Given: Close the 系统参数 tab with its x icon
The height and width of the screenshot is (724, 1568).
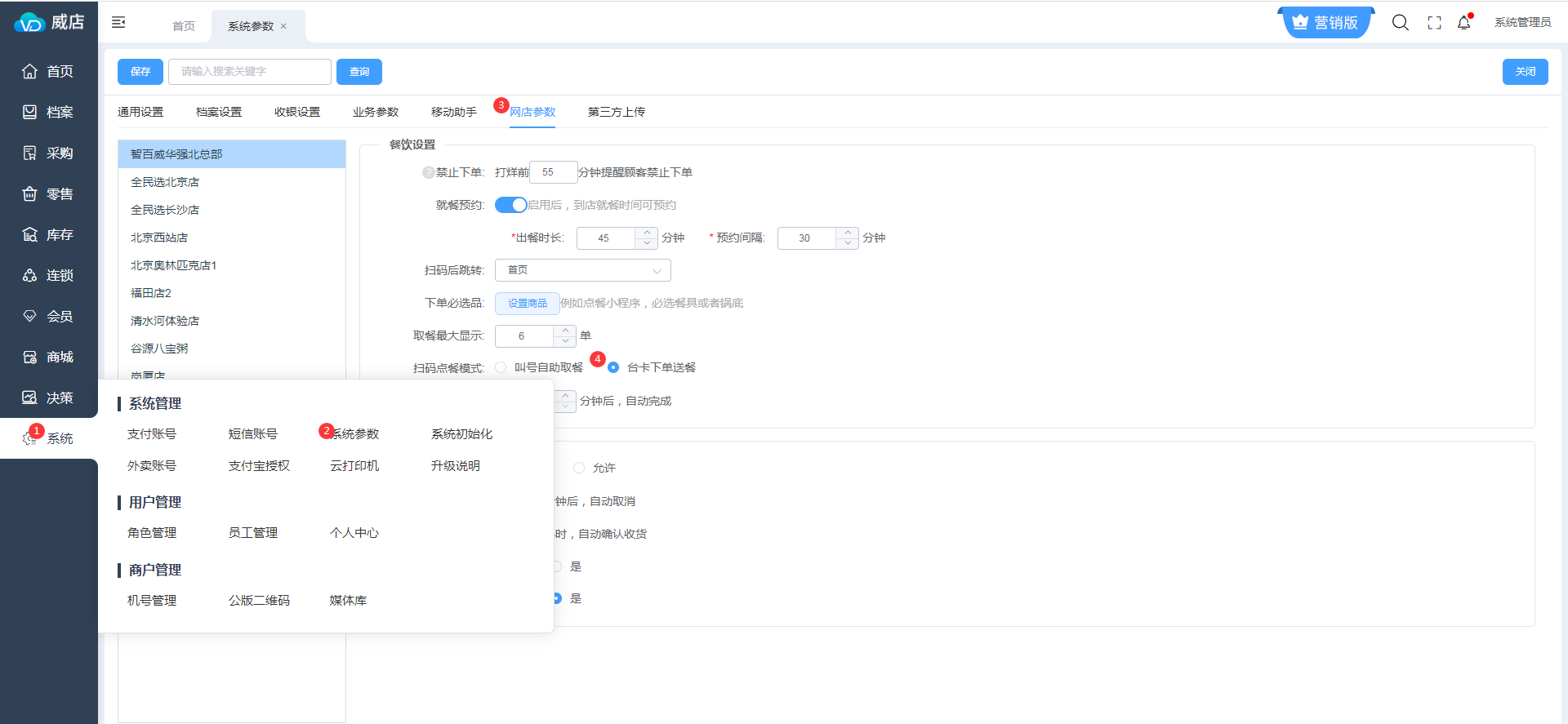Looking at the screenshot, I should coord(283,26).
